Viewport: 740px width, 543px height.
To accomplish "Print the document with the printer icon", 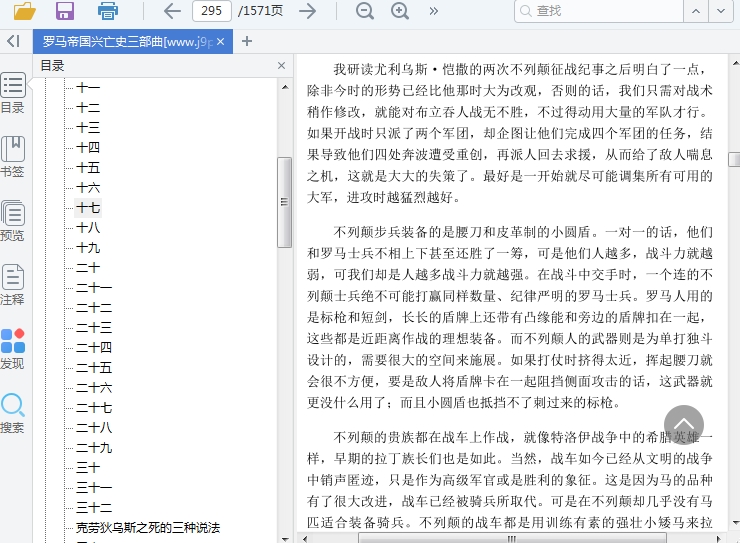I will coord(108,11).
